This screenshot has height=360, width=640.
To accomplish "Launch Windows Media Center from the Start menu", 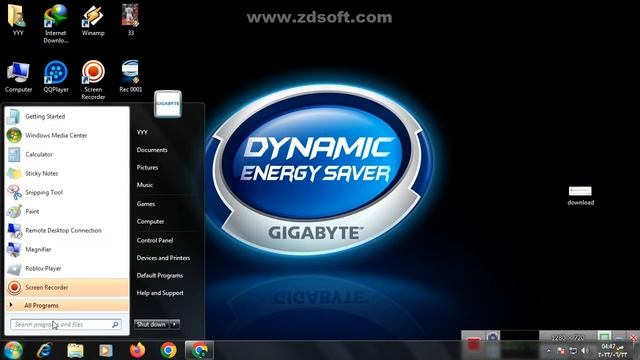I will pos(67,135).
